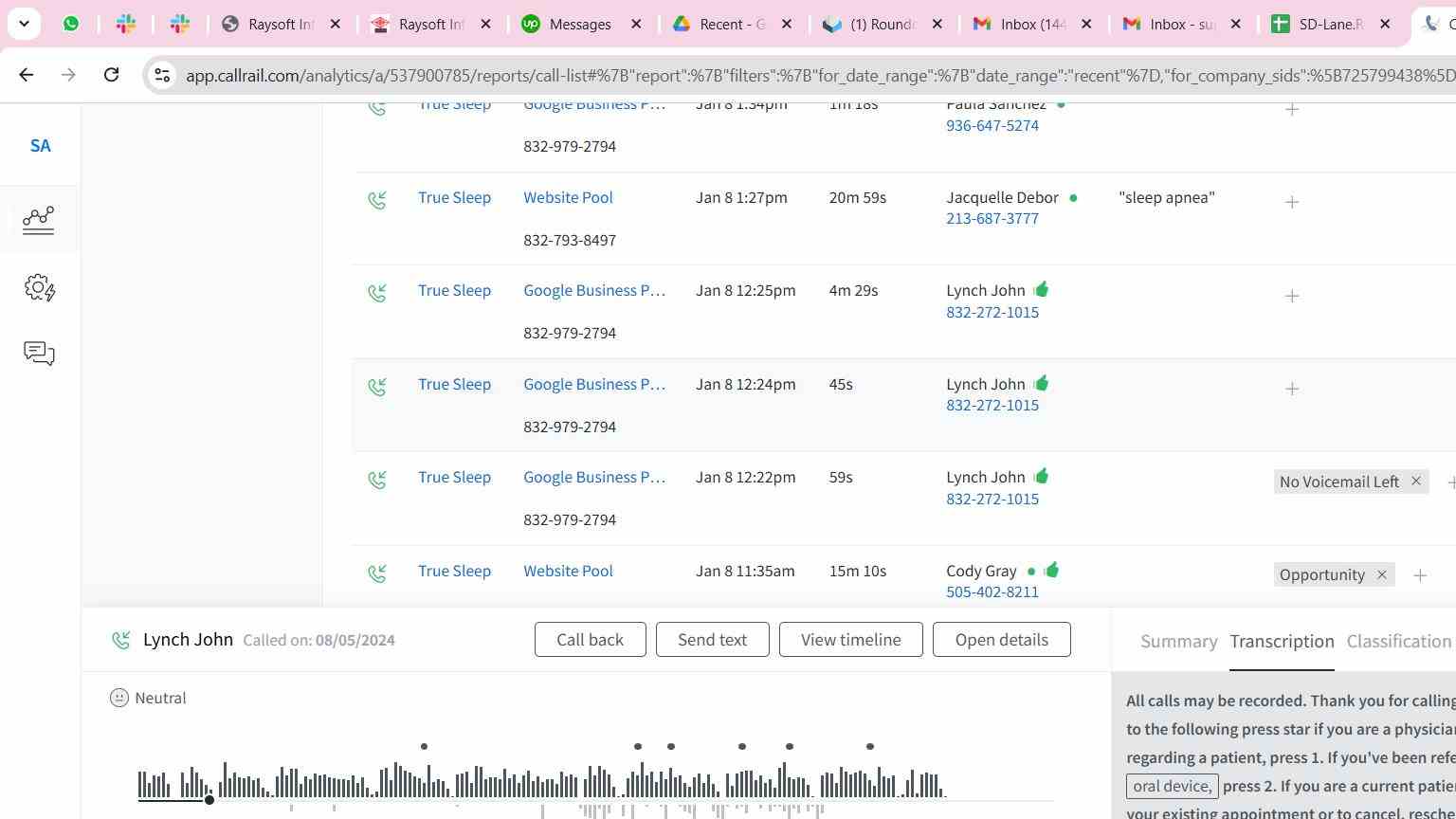Select the 20m 59s duration cell

click(858, 197)
